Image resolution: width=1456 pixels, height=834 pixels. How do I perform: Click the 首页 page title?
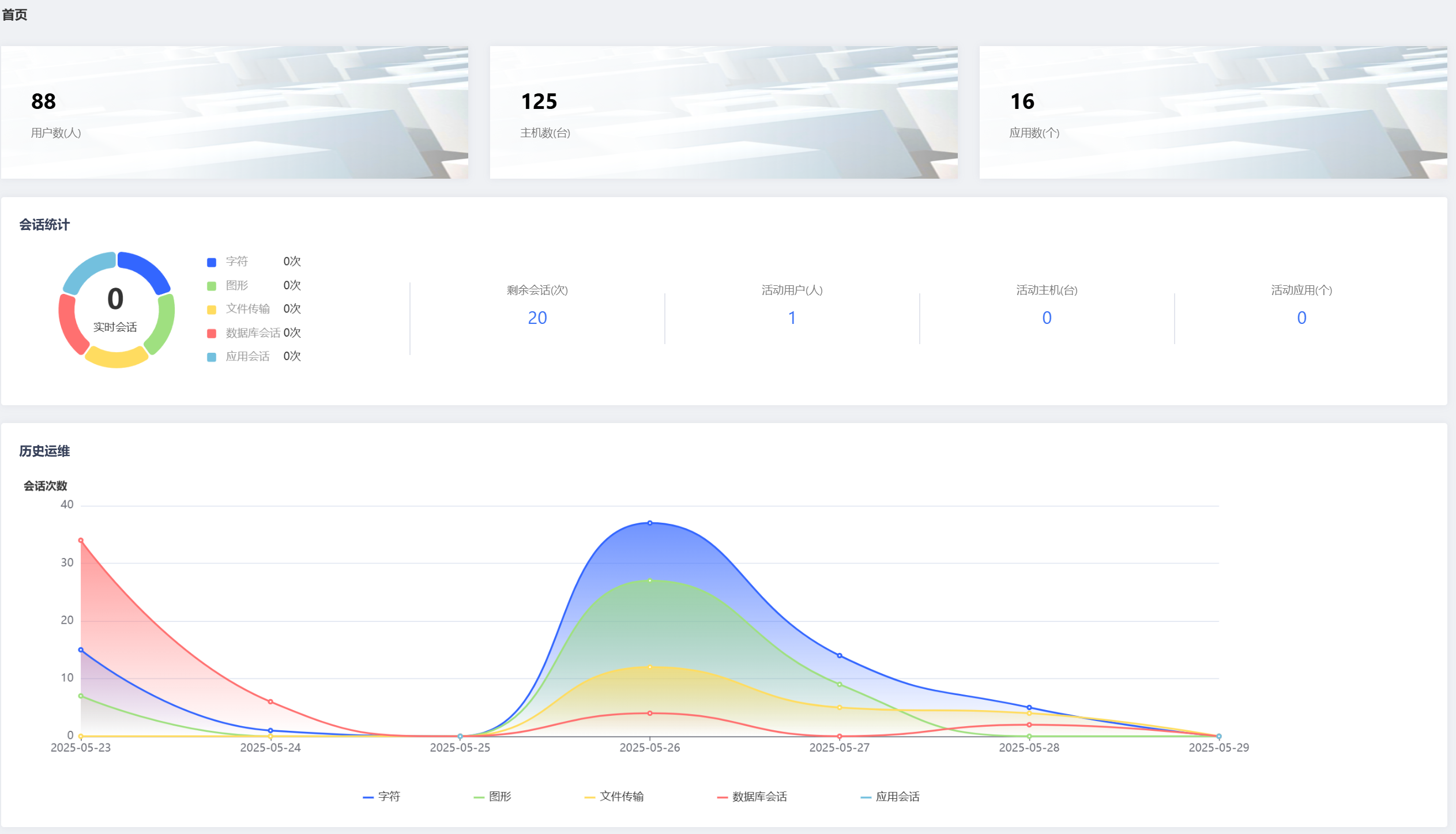pyautogui.click(x=14, y=15)
